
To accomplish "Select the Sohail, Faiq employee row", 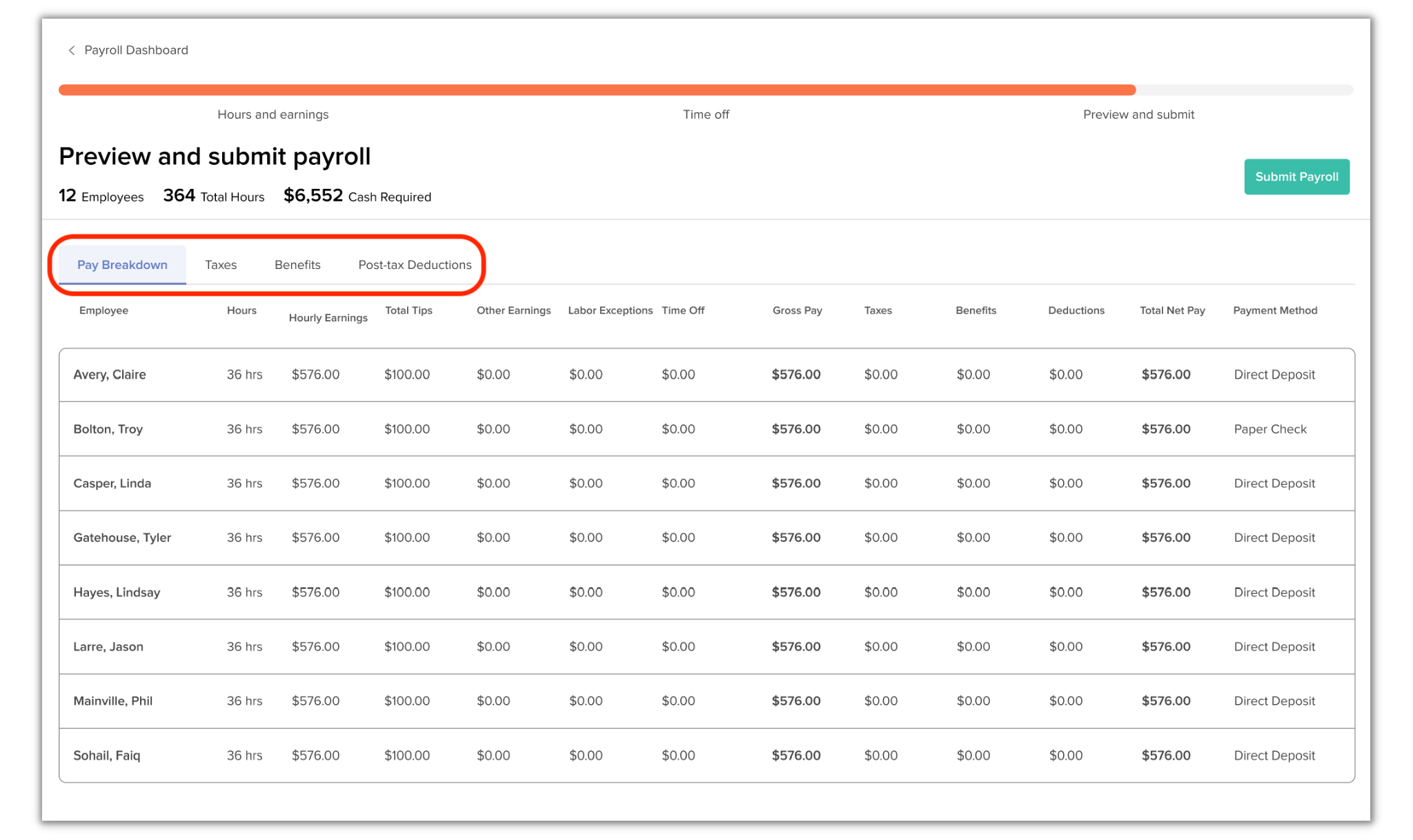I will pos(107,755).
